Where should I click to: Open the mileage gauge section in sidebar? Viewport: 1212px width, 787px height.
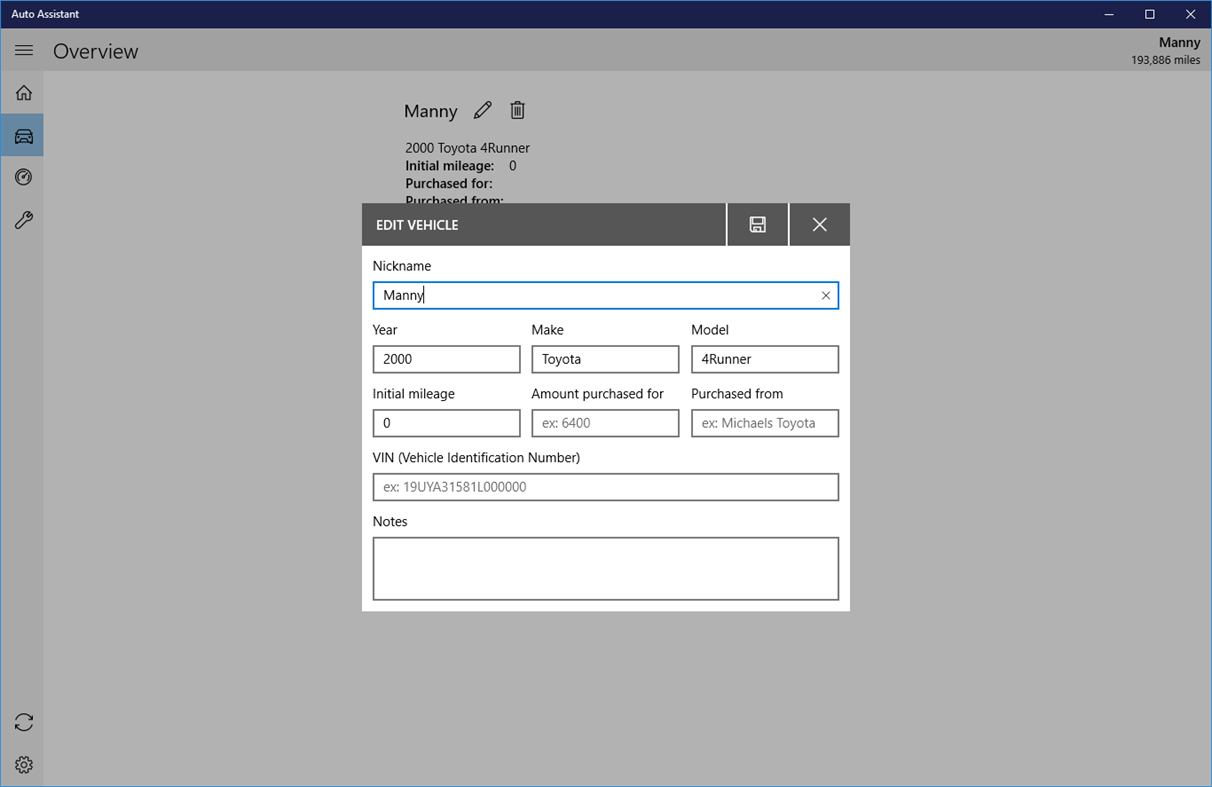tap(23, 177)
